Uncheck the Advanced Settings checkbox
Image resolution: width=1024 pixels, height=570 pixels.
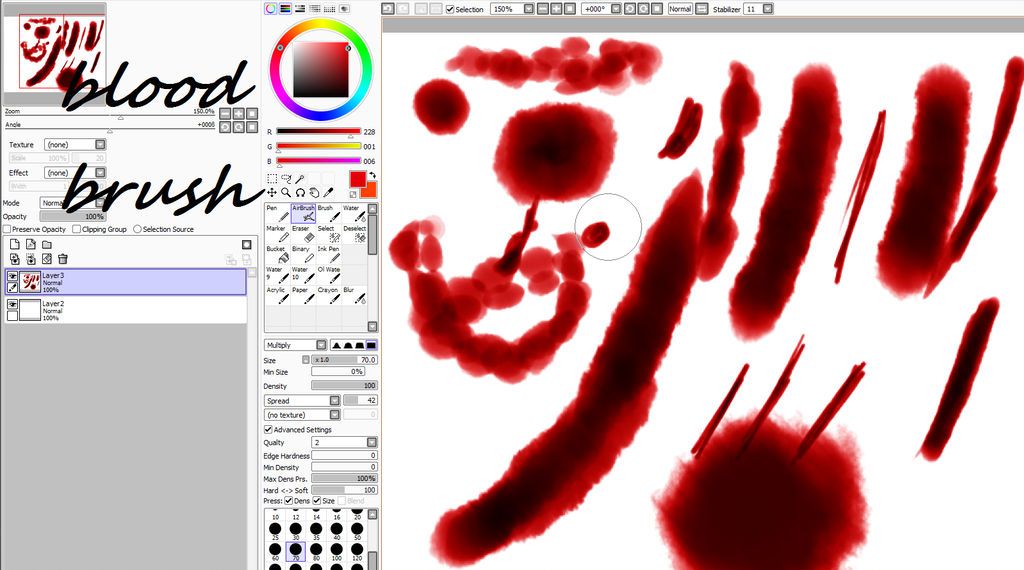268,430
